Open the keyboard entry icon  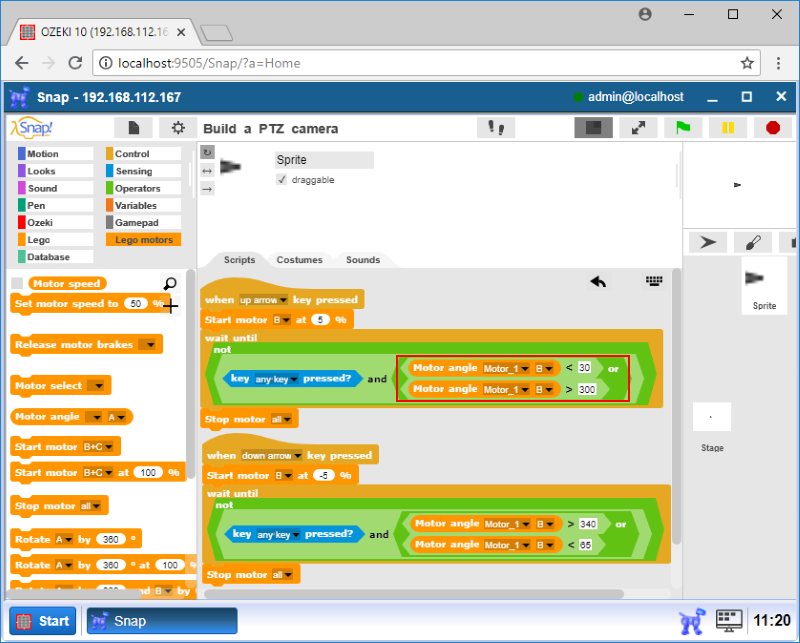654,281
